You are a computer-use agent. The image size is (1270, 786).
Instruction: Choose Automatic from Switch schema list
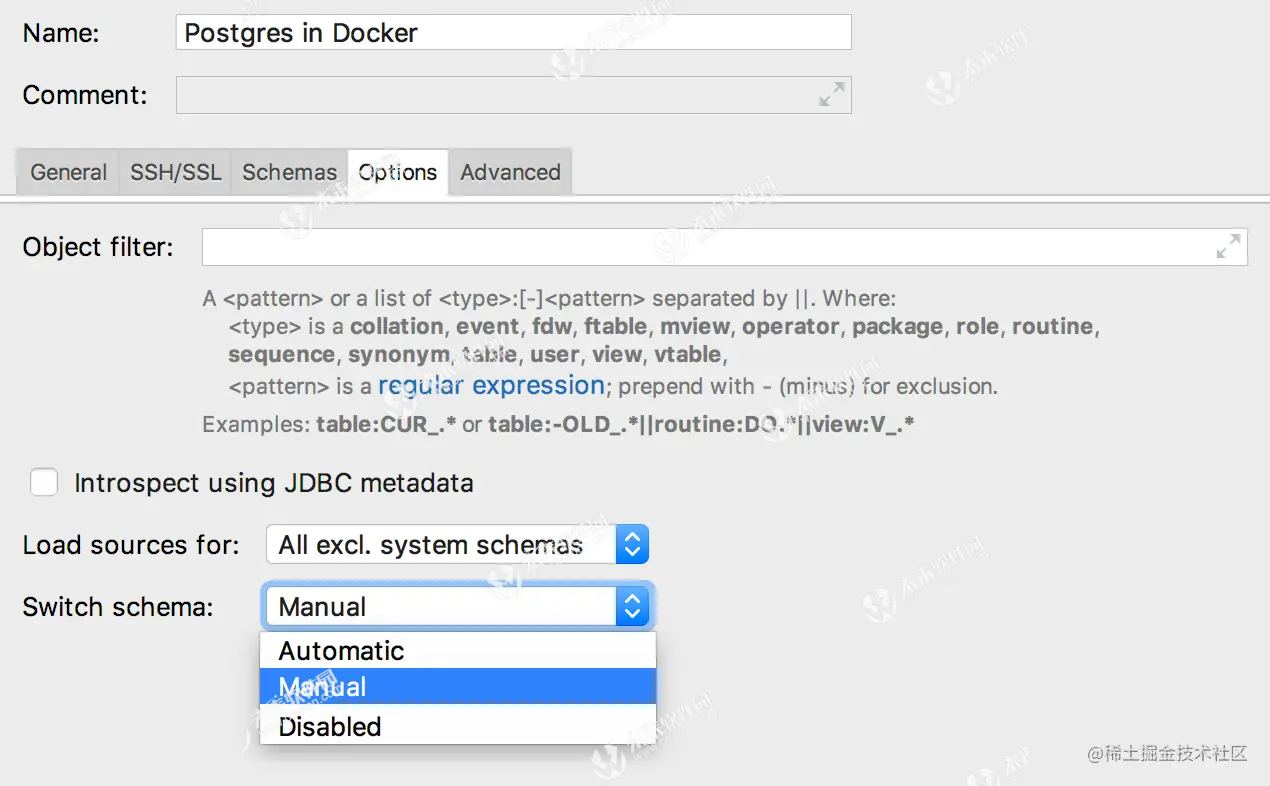tap(342, 651)
